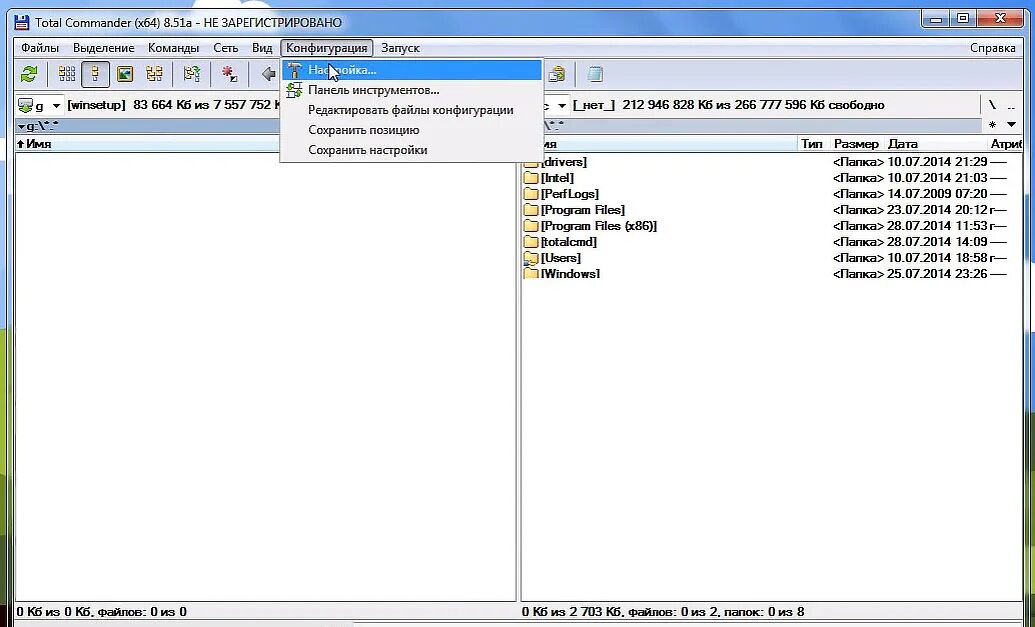The width and height of the screenshot is (1035, 627).
Task: Click the g drive icon in left panel
Action: coord(25,105)
